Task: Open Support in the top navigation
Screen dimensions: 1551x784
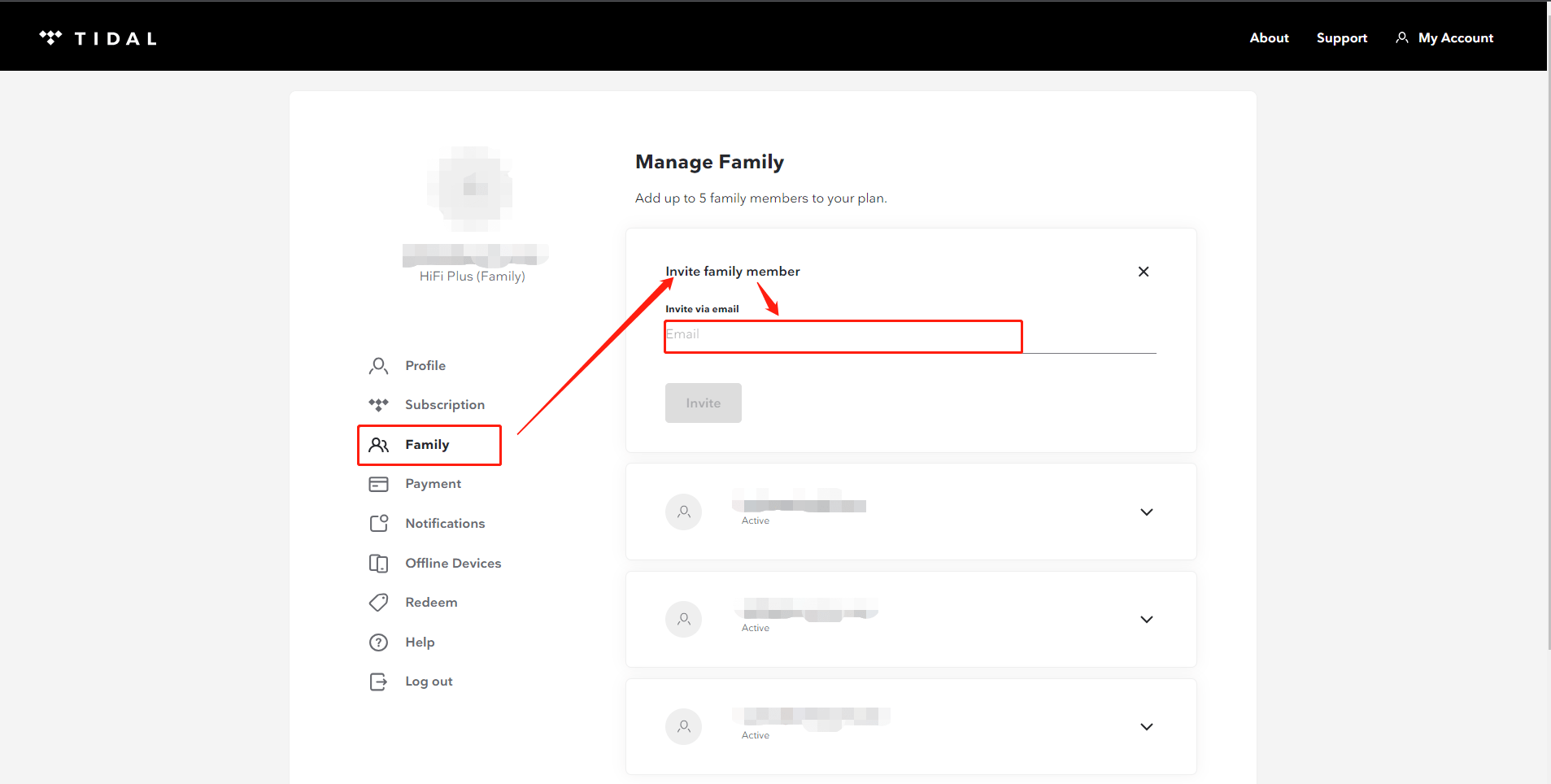Action: [1341, 38]
